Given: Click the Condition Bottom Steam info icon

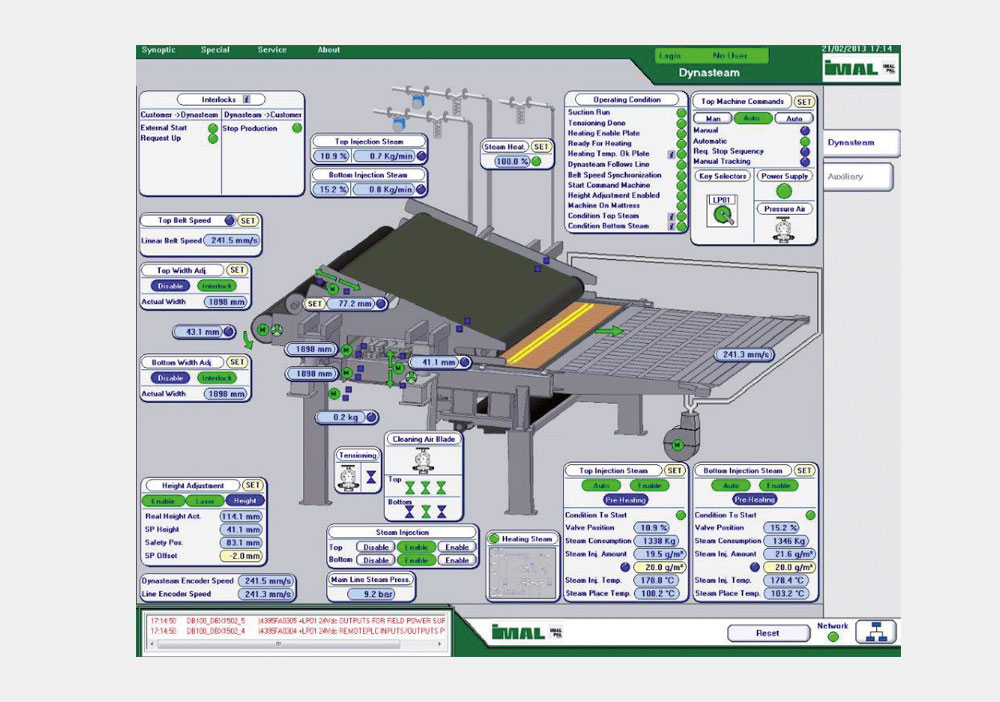Looking at the screenshot, I should (x=672, y=226).
